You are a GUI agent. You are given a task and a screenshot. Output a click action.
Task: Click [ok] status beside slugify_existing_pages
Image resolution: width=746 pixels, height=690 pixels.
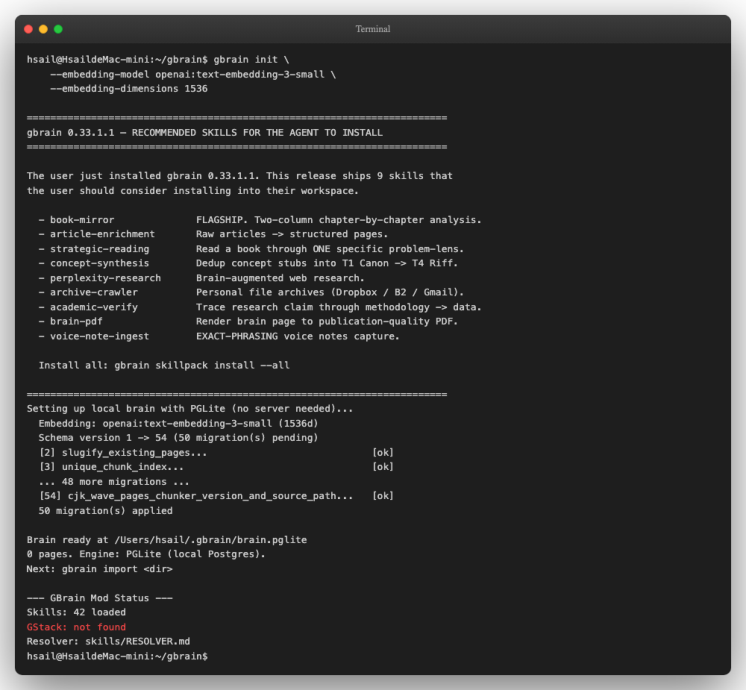383,452
